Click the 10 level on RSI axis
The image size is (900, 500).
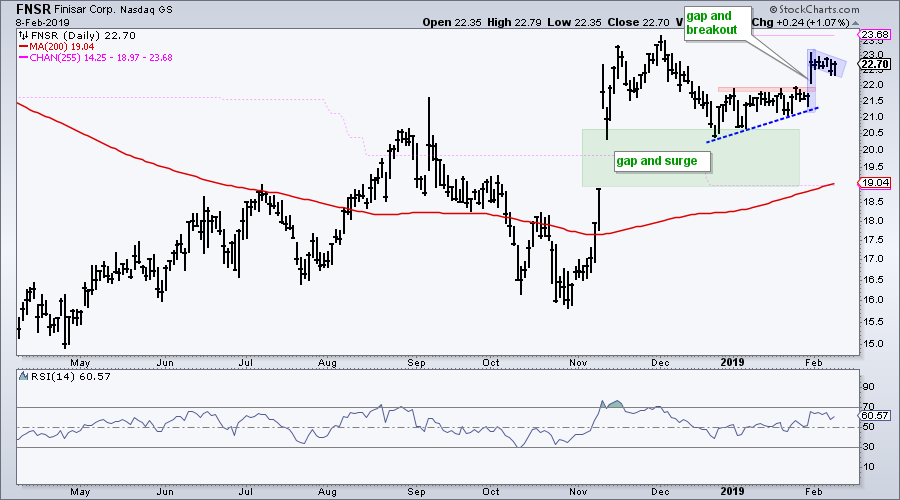tap(868, 467)
